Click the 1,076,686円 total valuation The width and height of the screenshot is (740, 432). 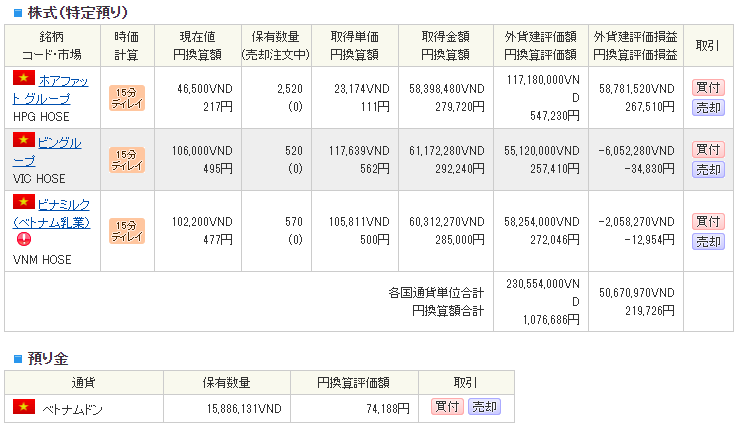(551, 320)
